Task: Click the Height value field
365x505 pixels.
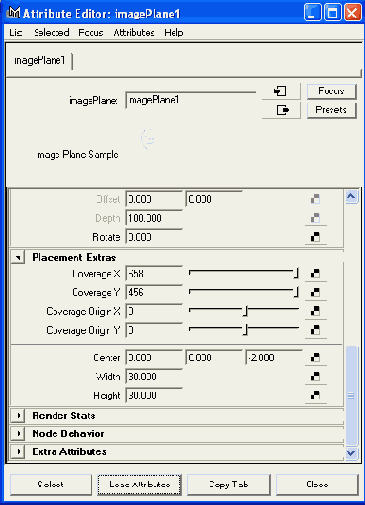Action: pyautogui.click(x=154, y=395)
